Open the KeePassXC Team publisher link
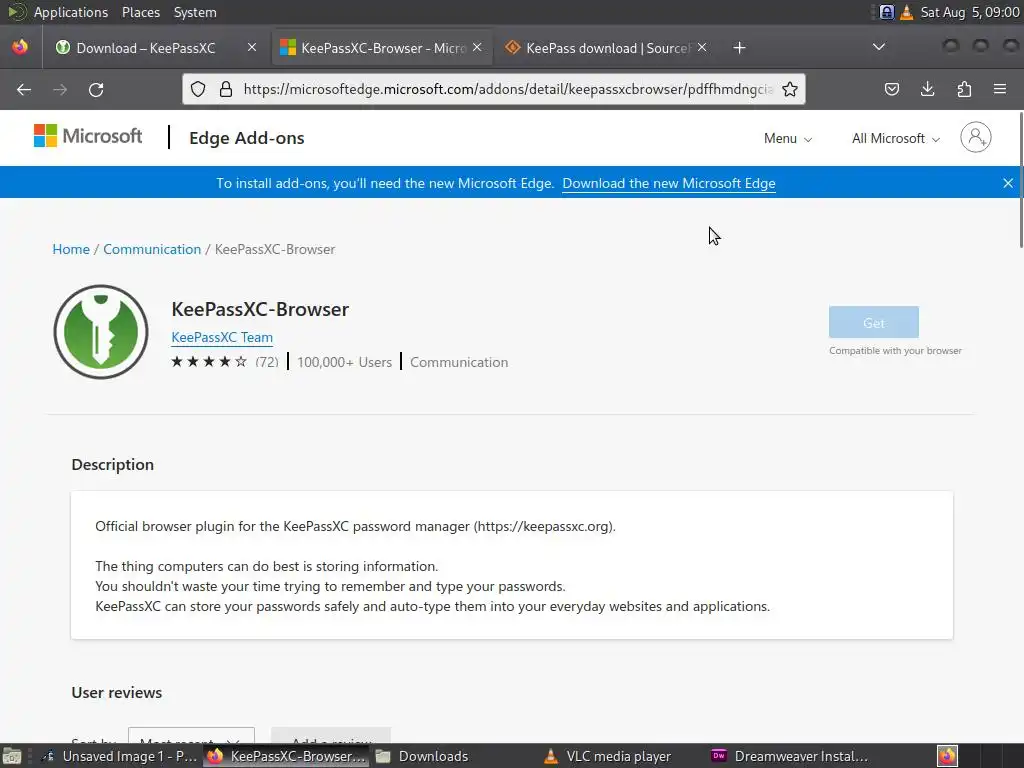The width and height of the screenshot is (1024, 768). (222, 338)
